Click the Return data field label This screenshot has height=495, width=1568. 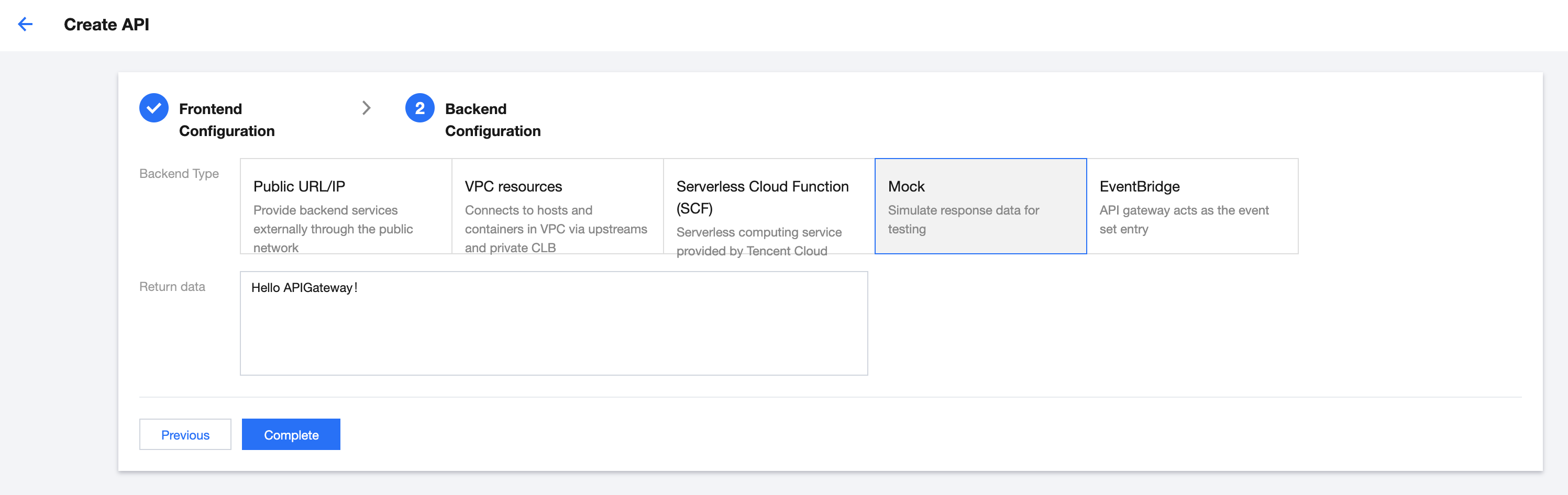[x=172, y=287]
